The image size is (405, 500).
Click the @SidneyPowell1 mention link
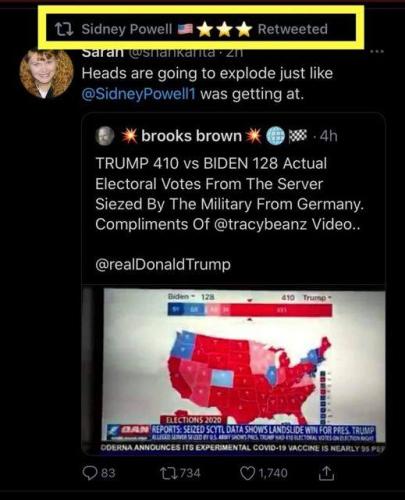coord(138,94)
